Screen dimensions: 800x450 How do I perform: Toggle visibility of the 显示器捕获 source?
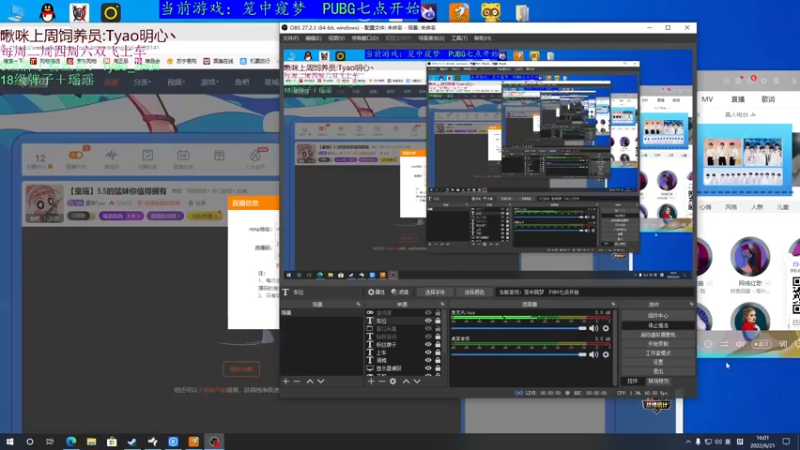point(428,368)
